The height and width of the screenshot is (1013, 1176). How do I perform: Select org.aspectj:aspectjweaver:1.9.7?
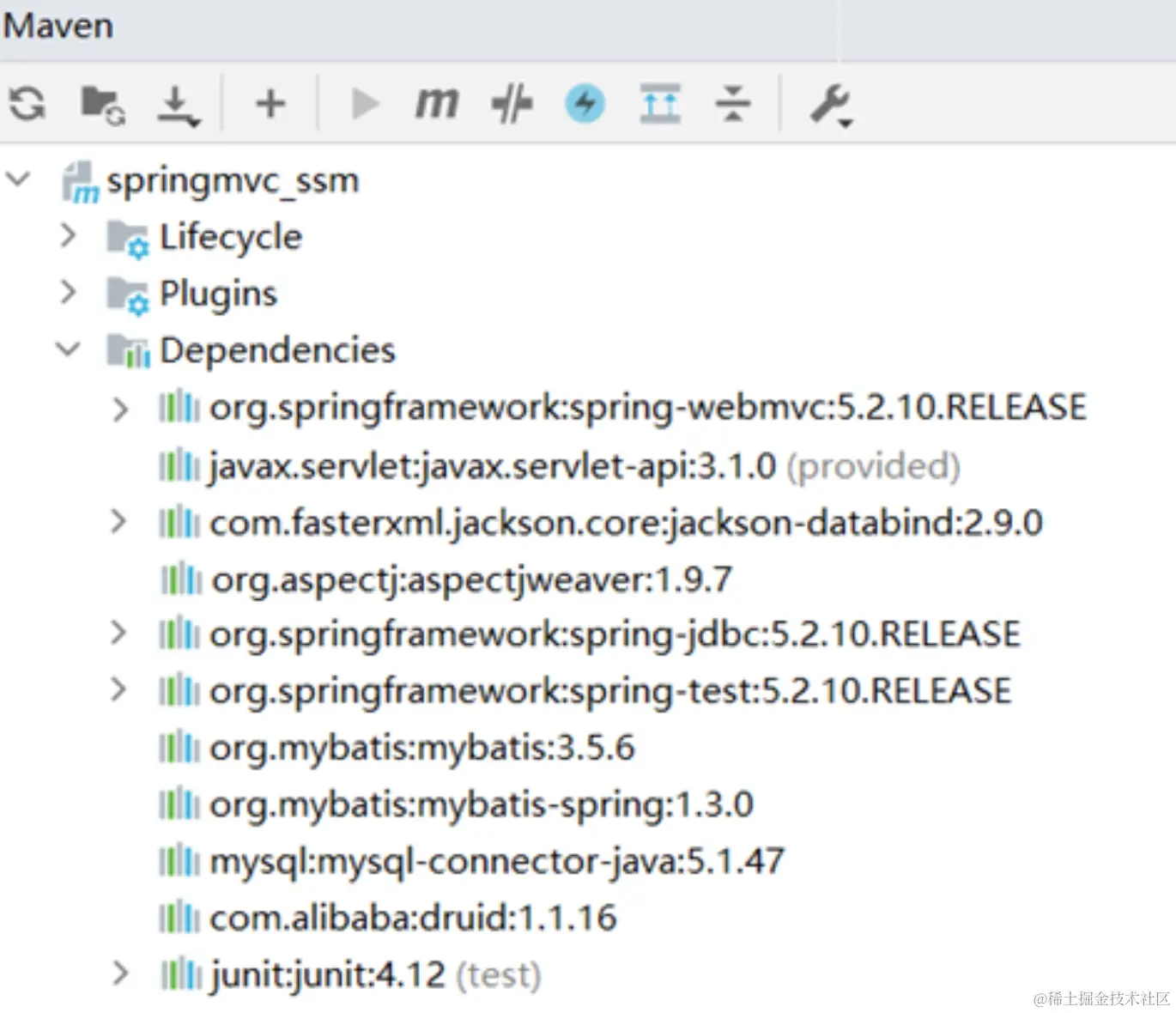pos(472,580)
